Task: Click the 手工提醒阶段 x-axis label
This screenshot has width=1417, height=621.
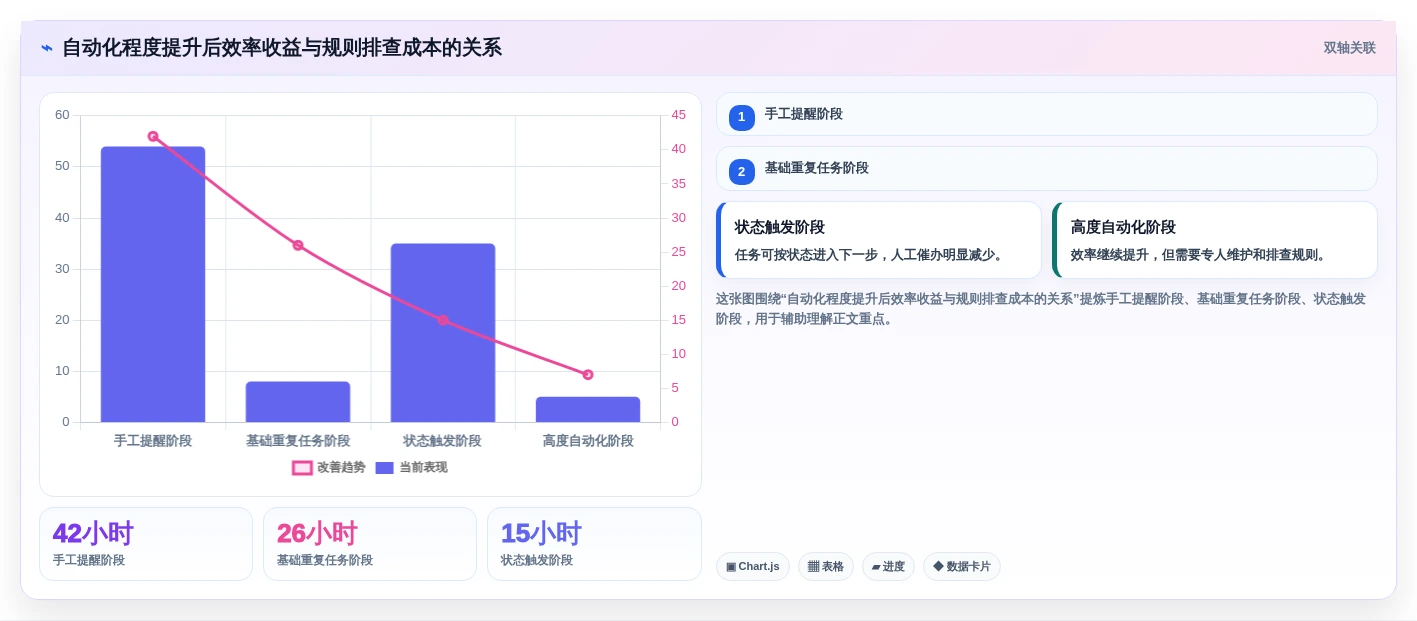Action: point(153,441)
